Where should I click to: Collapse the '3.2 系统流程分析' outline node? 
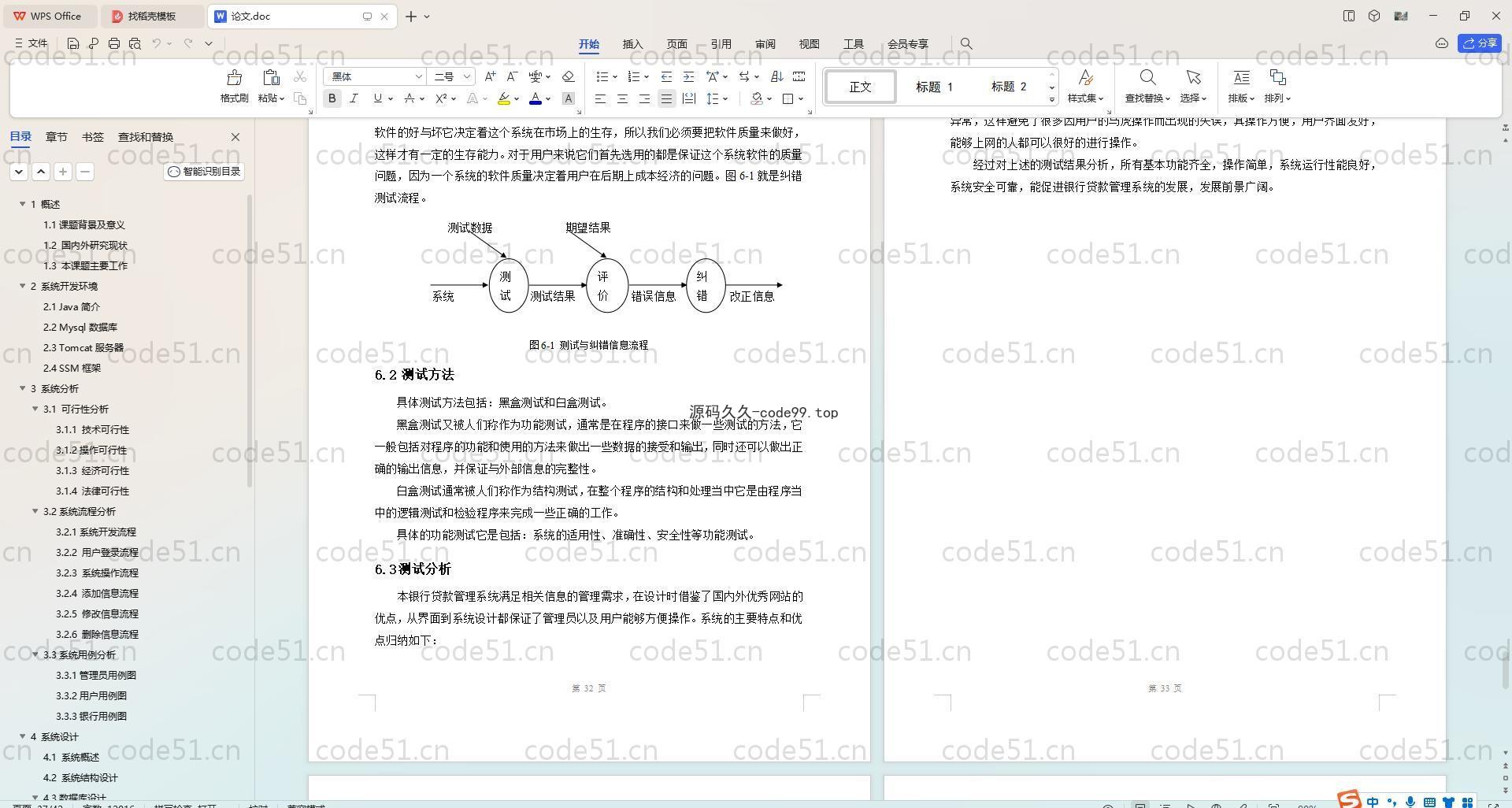pyautogui.click(x=35, y=511)
